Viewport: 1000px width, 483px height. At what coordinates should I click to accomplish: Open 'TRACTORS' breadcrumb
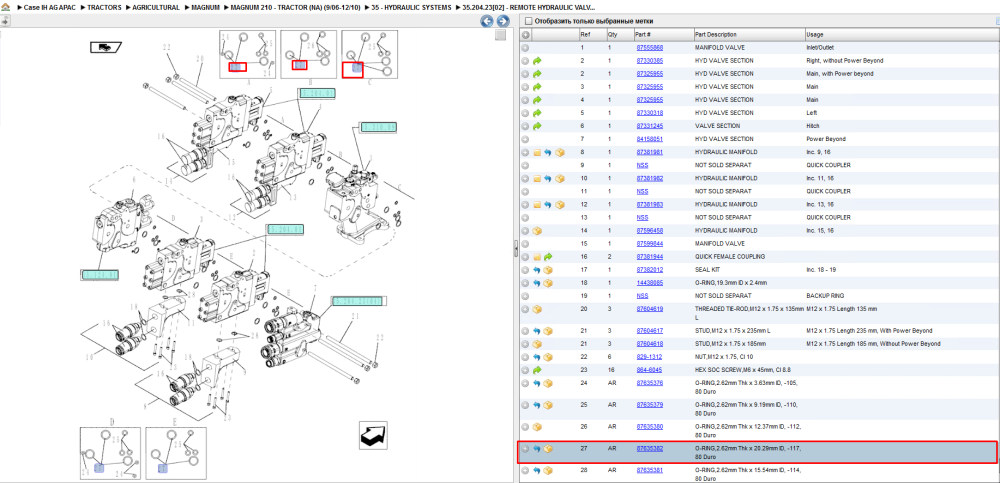(x=105, y=8)
